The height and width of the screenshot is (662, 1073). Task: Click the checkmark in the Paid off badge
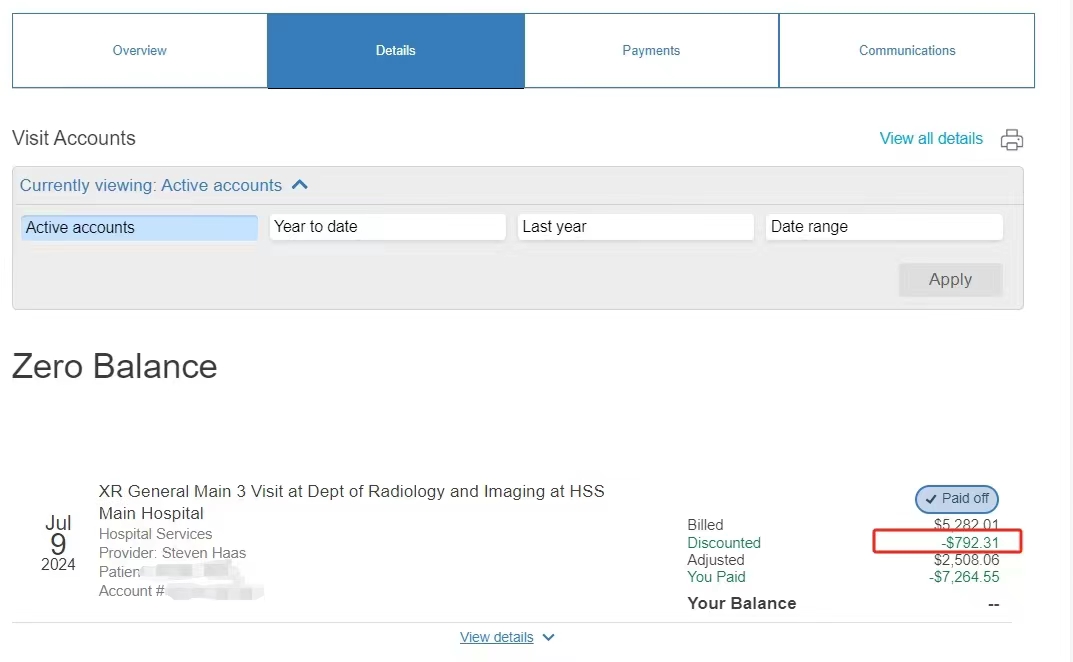click(x=931, y=498)
